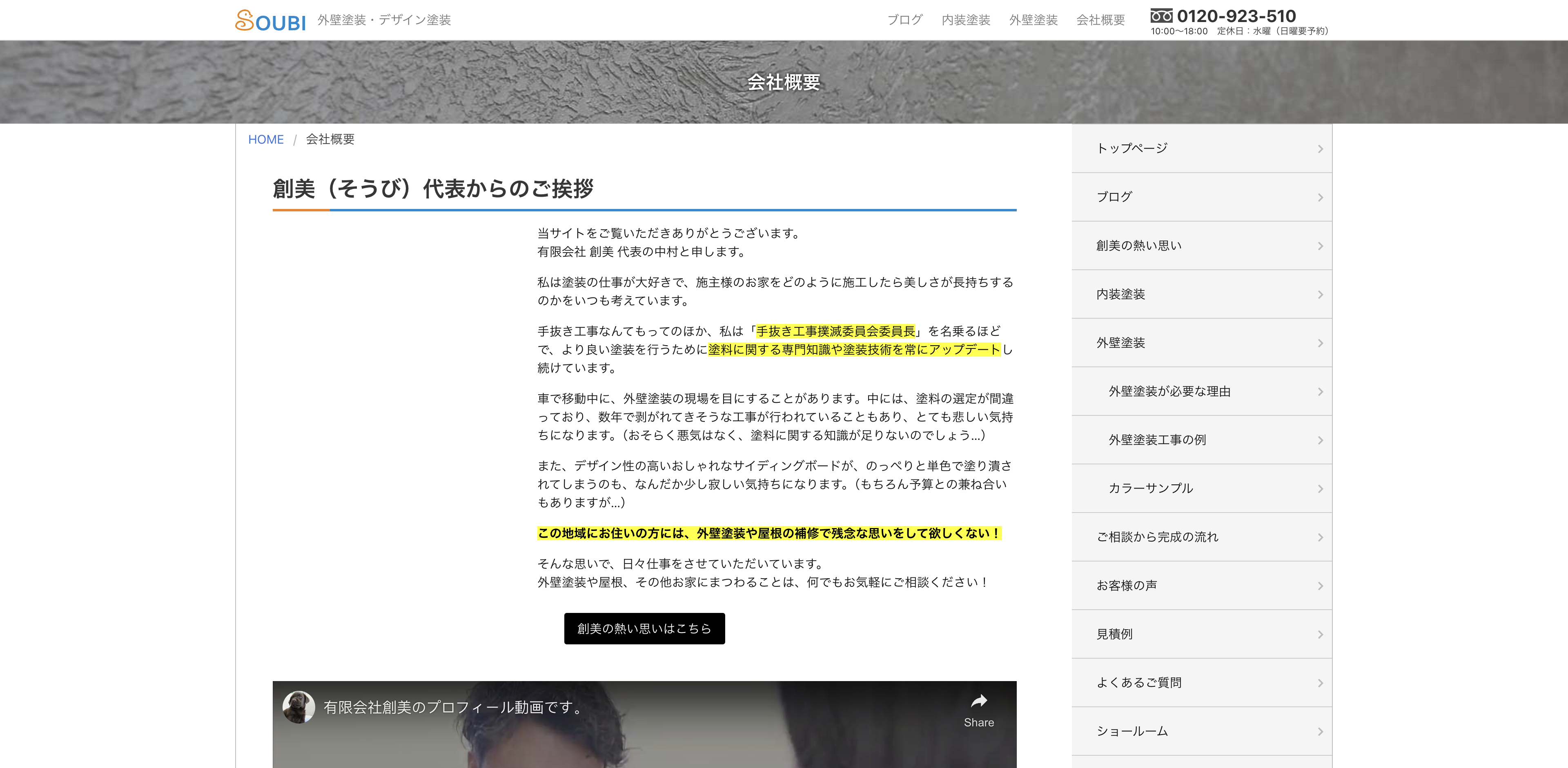This screenshot has height=768, width=1568.
Task: Click the free-dial icon beside phone number
Action: coord(1161,16)
